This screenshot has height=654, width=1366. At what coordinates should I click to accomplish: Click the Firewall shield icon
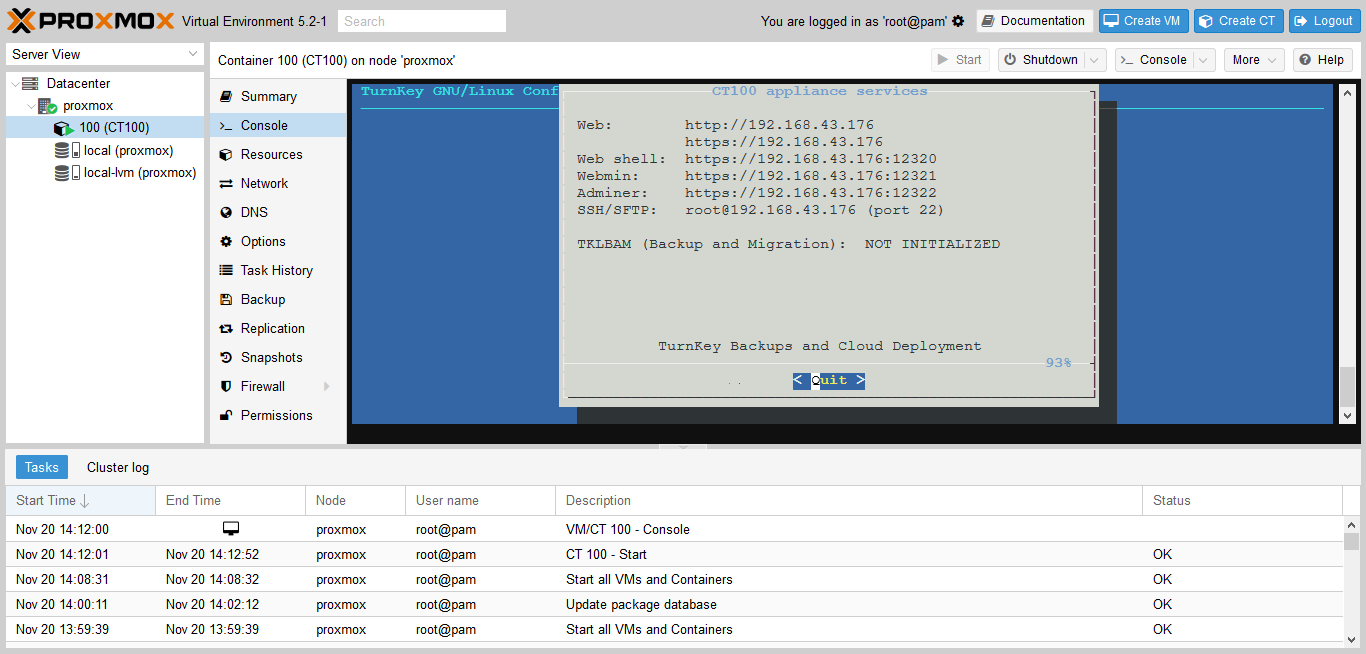point(226,387)
